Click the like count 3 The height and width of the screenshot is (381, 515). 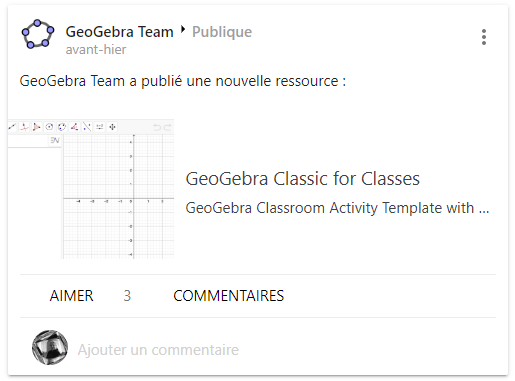(x=127, y=296)
